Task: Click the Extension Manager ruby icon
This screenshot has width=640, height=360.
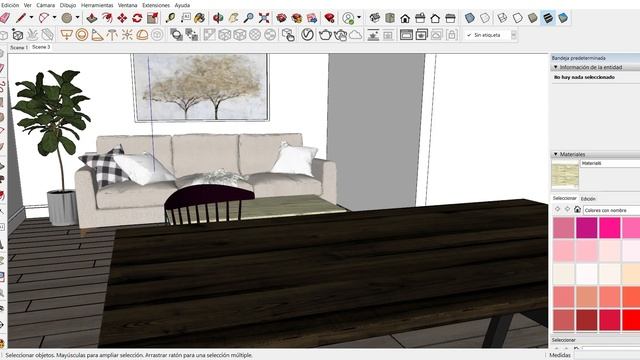Action: (329, 18)
